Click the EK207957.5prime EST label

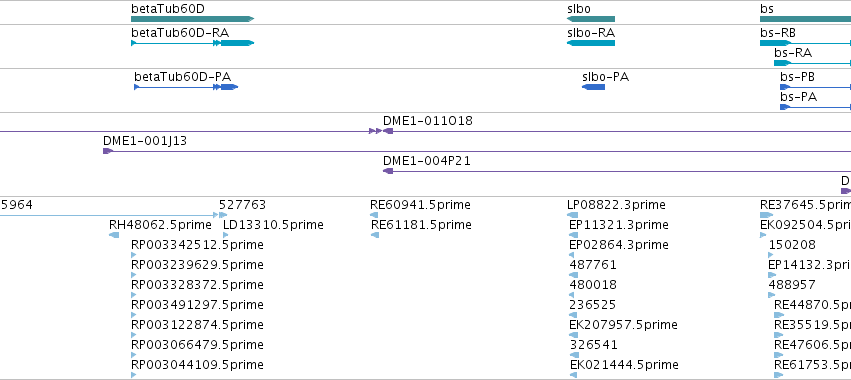pos(623,325)
